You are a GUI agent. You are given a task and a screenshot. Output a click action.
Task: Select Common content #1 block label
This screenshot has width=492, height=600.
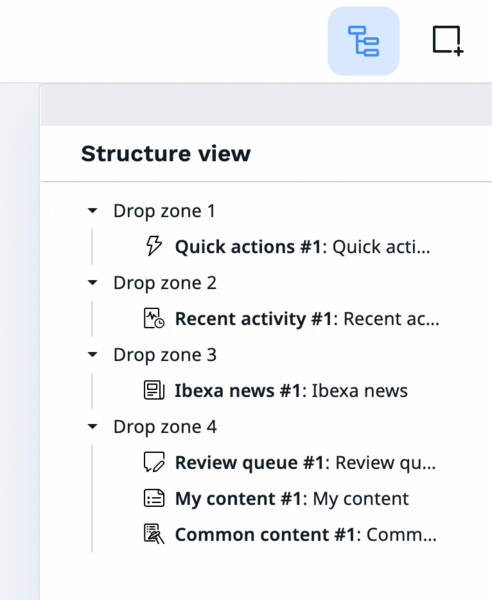(306, 535)
